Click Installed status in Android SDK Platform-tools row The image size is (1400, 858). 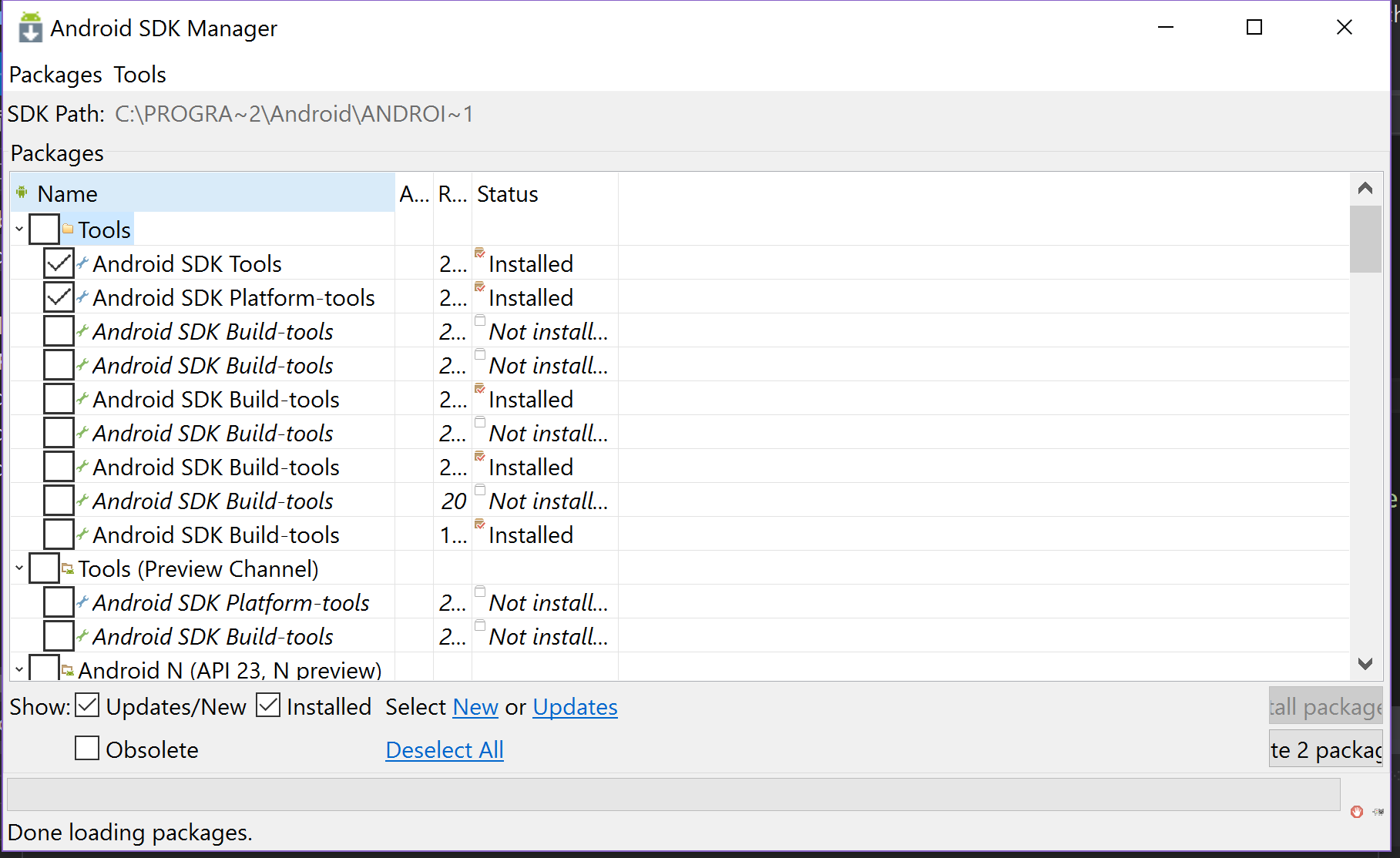(531, 297)
